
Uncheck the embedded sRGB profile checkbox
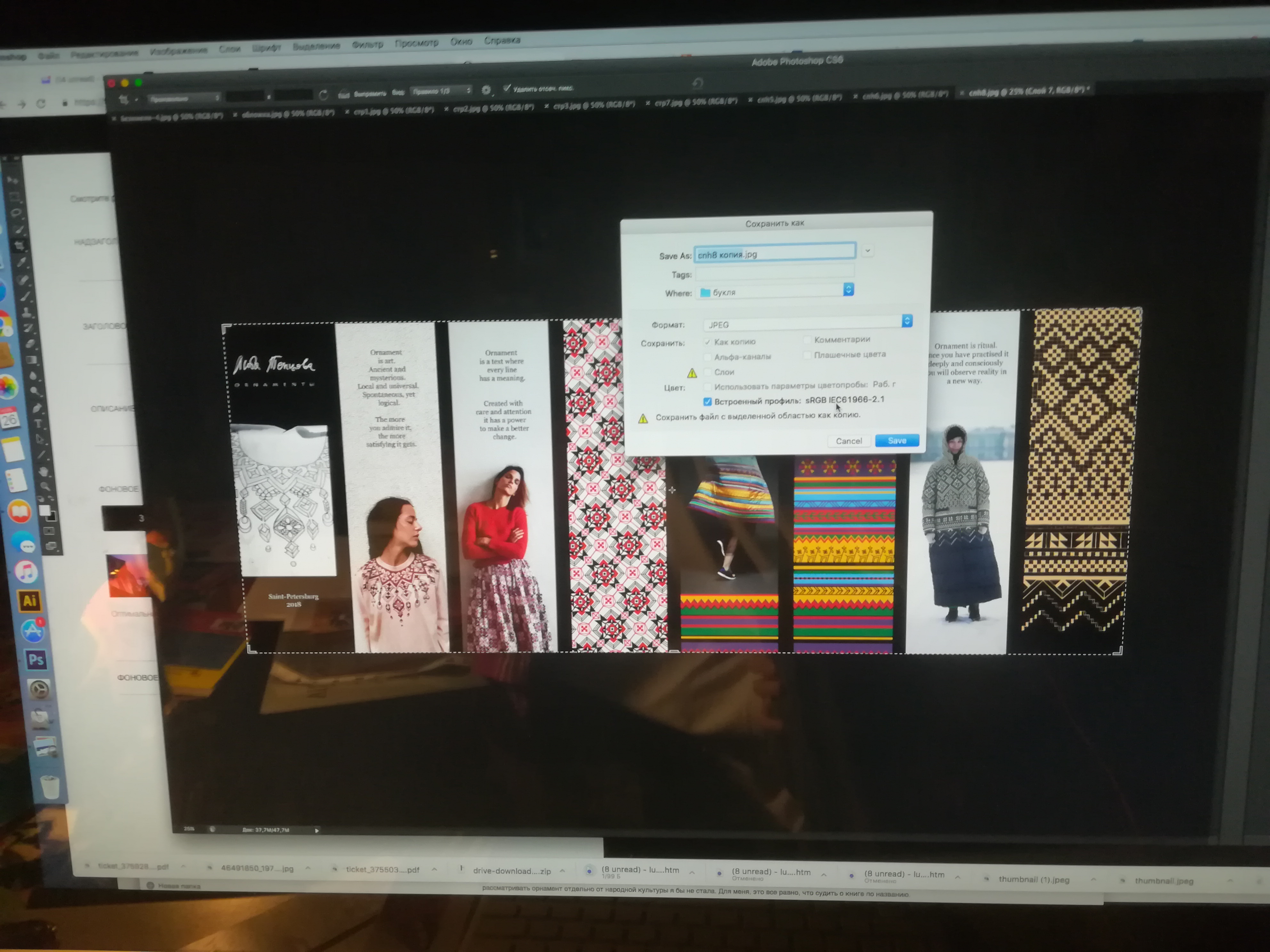[707, 402]
